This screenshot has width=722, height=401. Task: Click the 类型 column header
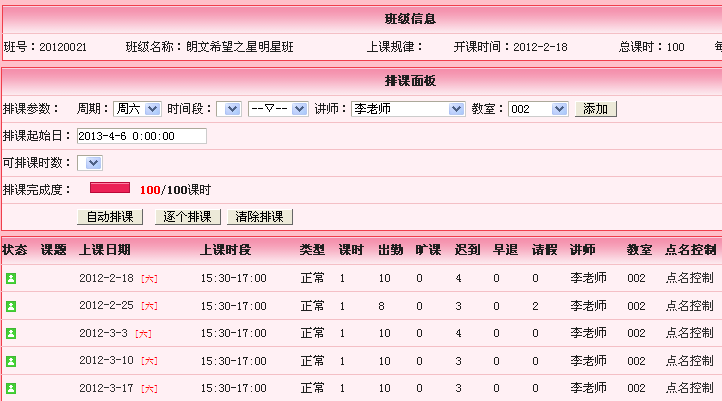(312, 250)
